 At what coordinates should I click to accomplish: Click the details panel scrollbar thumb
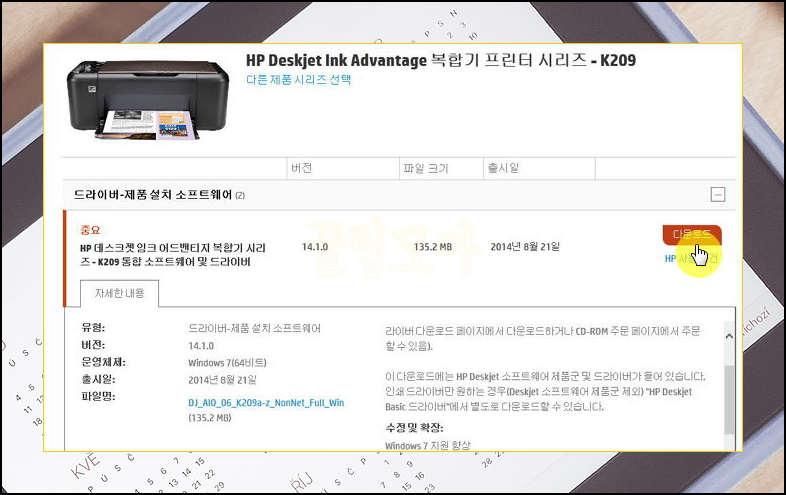point(729,399)
